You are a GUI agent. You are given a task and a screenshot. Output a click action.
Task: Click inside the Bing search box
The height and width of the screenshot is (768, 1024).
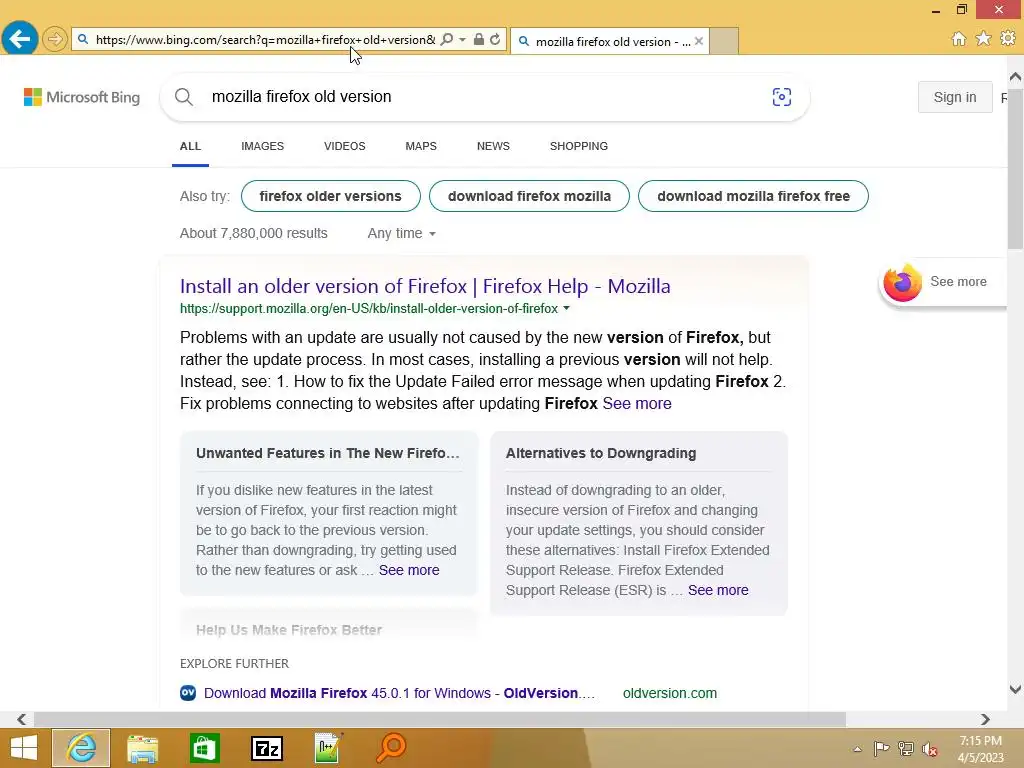pyautogui.click(x=483, y=97)
